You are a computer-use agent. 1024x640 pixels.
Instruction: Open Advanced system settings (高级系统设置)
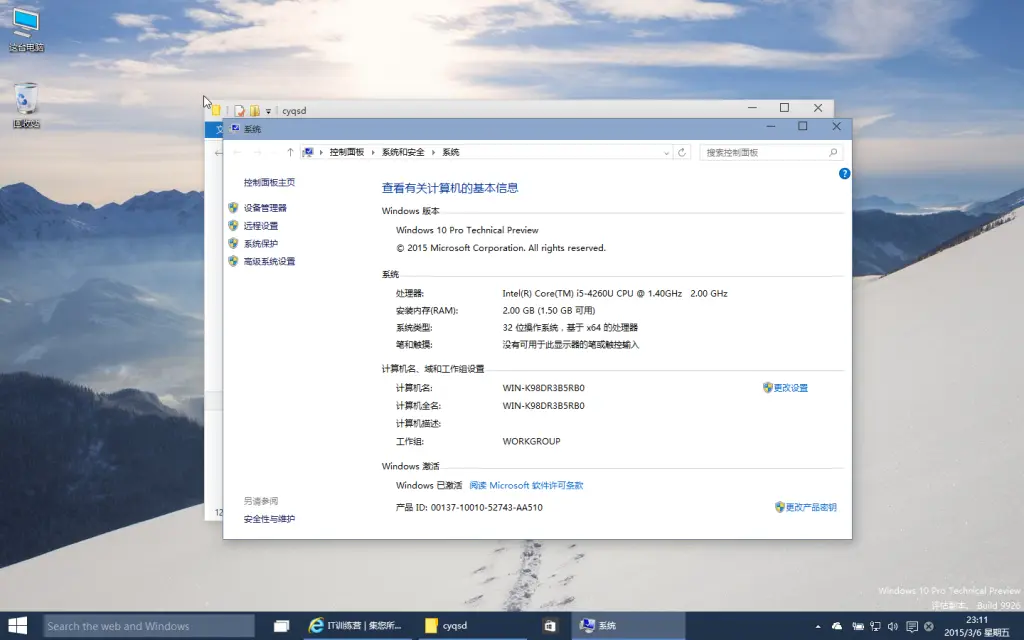pos(269,261)
